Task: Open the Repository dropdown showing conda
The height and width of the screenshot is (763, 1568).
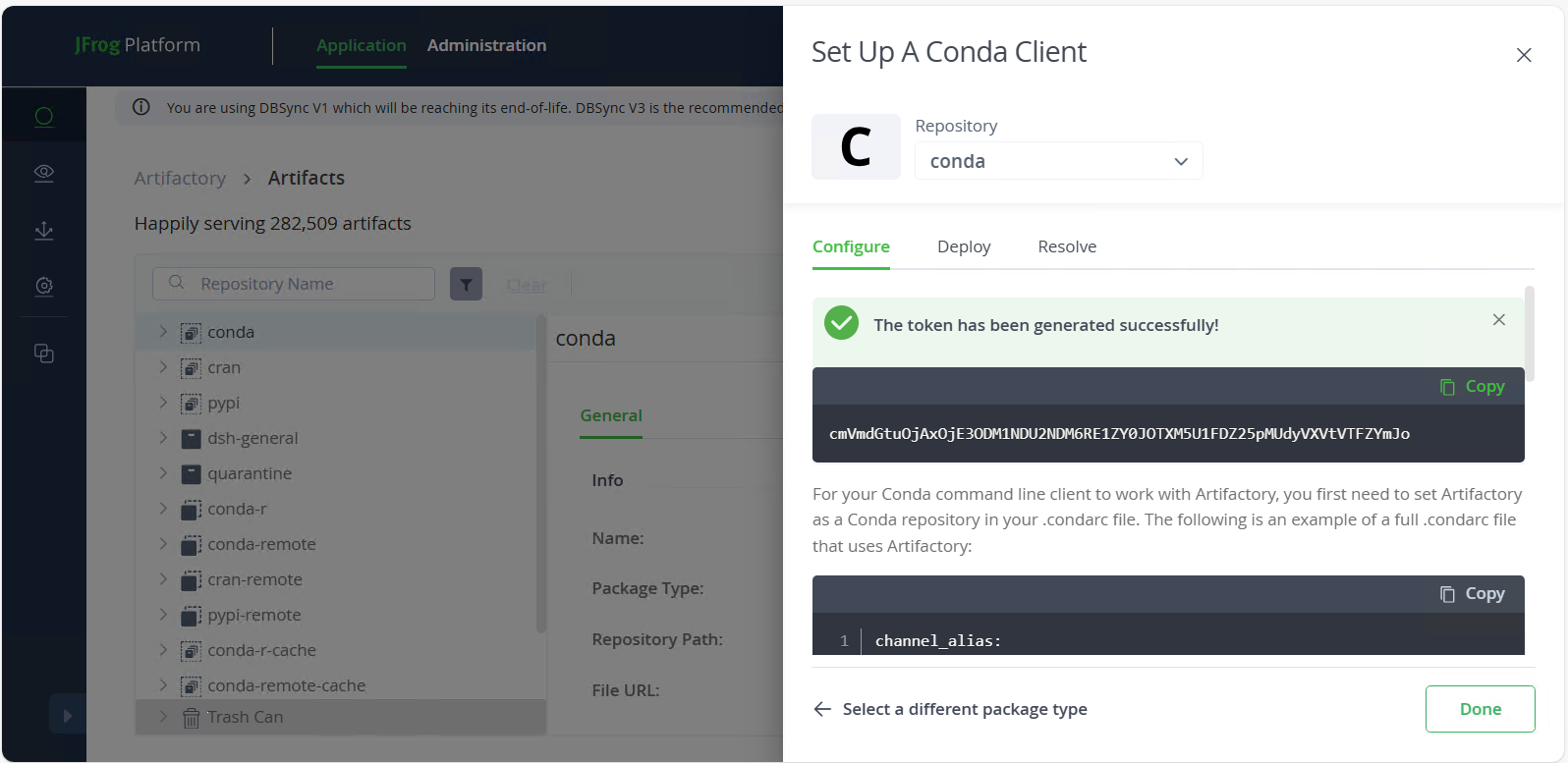Action: (x=1058, y=161)
